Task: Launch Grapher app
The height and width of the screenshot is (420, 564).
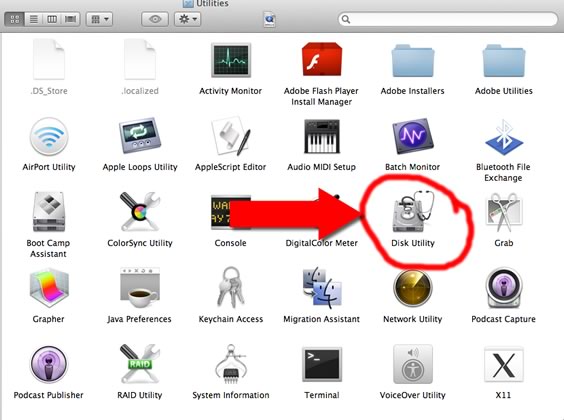Action: click(49, 288)
